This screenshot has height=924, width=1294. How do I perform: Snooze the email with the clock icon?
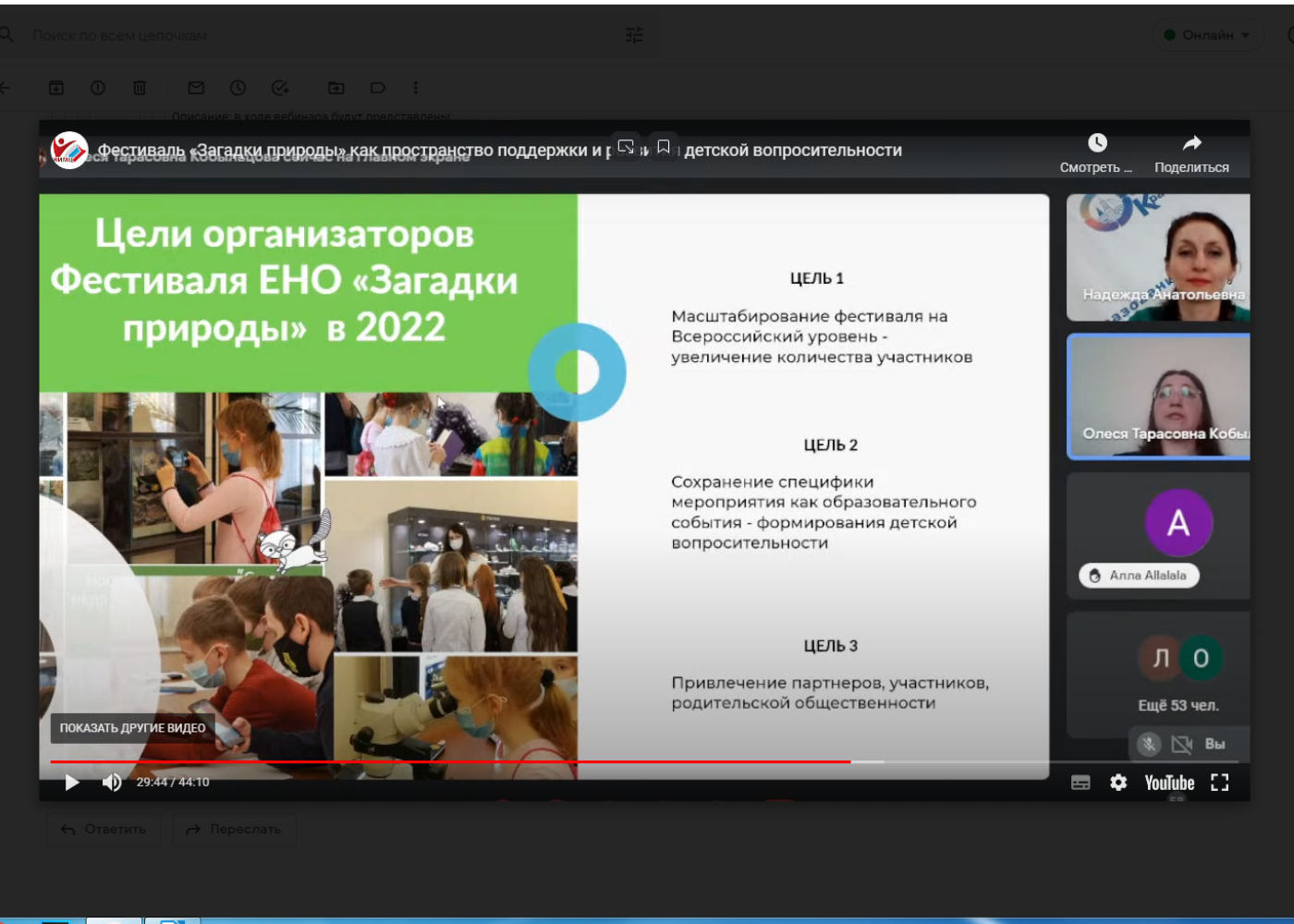(x=238, y=88)
